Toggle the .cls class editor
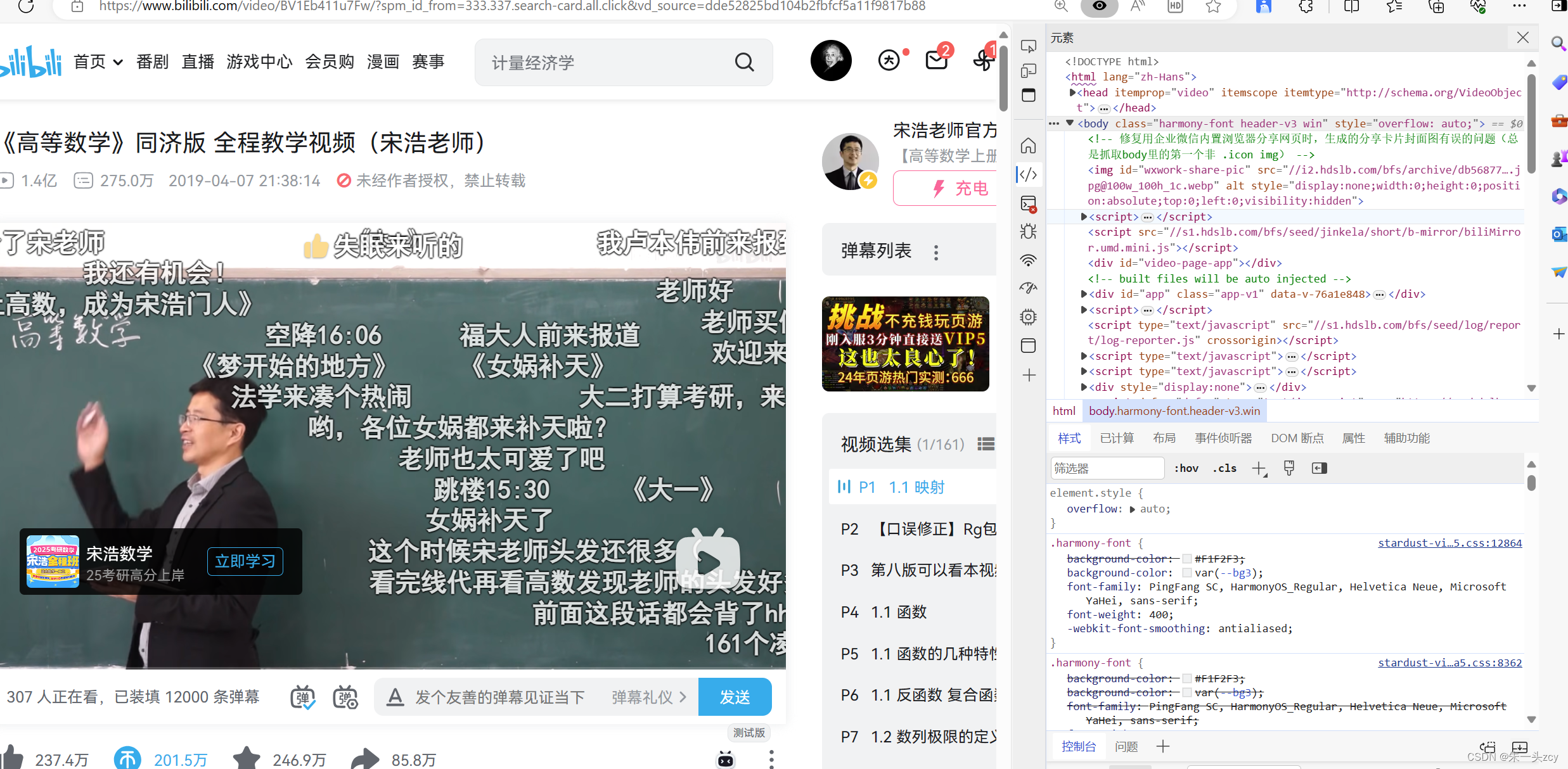Viewport: 1568px width, 769px height. [x=1224, y=468]
